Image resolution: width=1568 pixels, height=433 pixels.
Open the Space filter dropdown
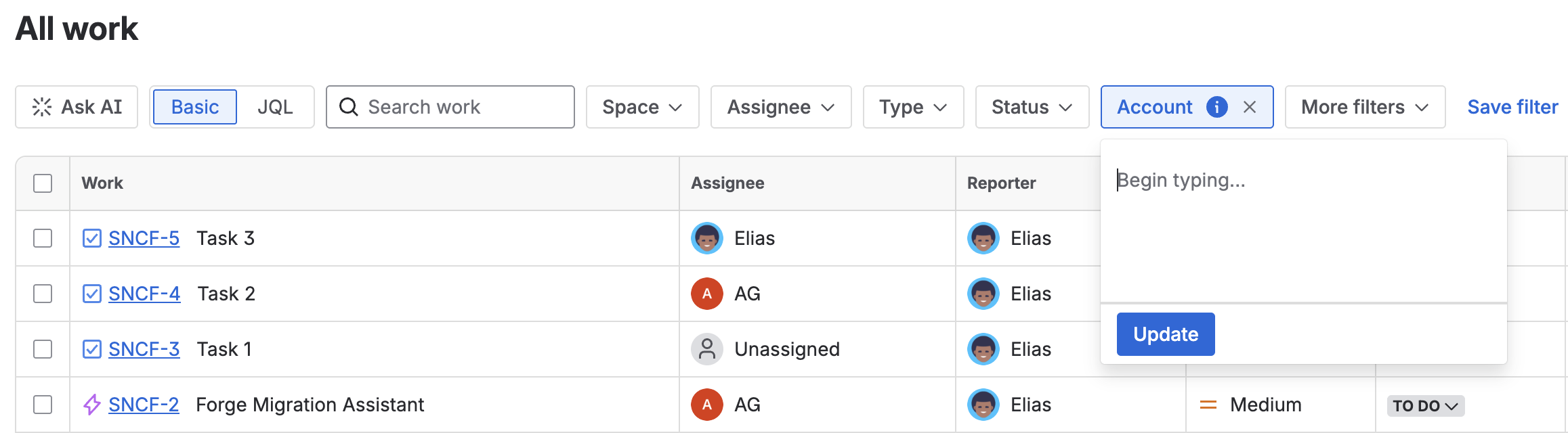coord(642,107)
